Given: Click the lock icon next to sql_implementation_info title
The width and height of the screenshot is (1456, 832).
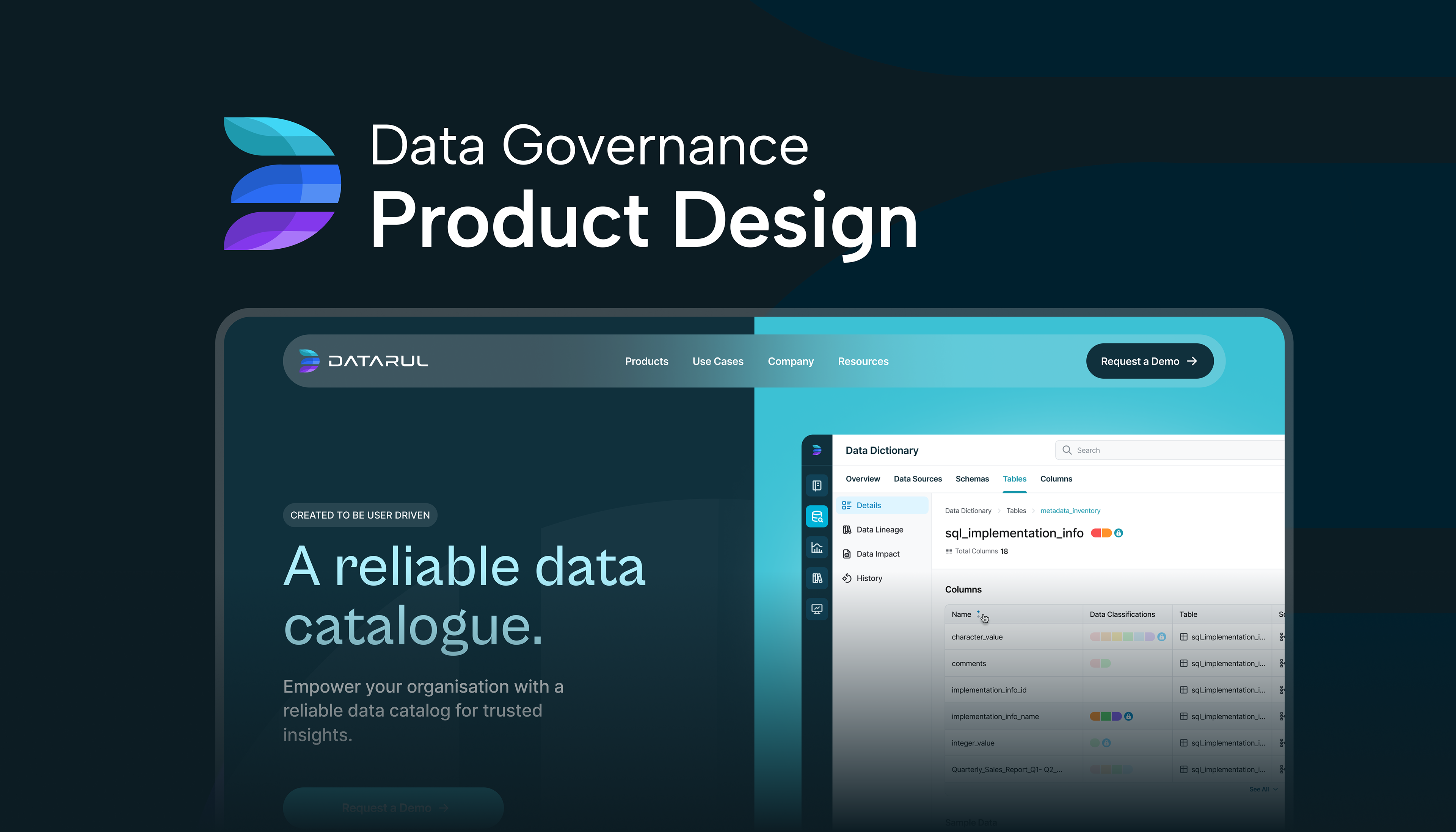Looking at the screenshot, I should [1119, 533].
